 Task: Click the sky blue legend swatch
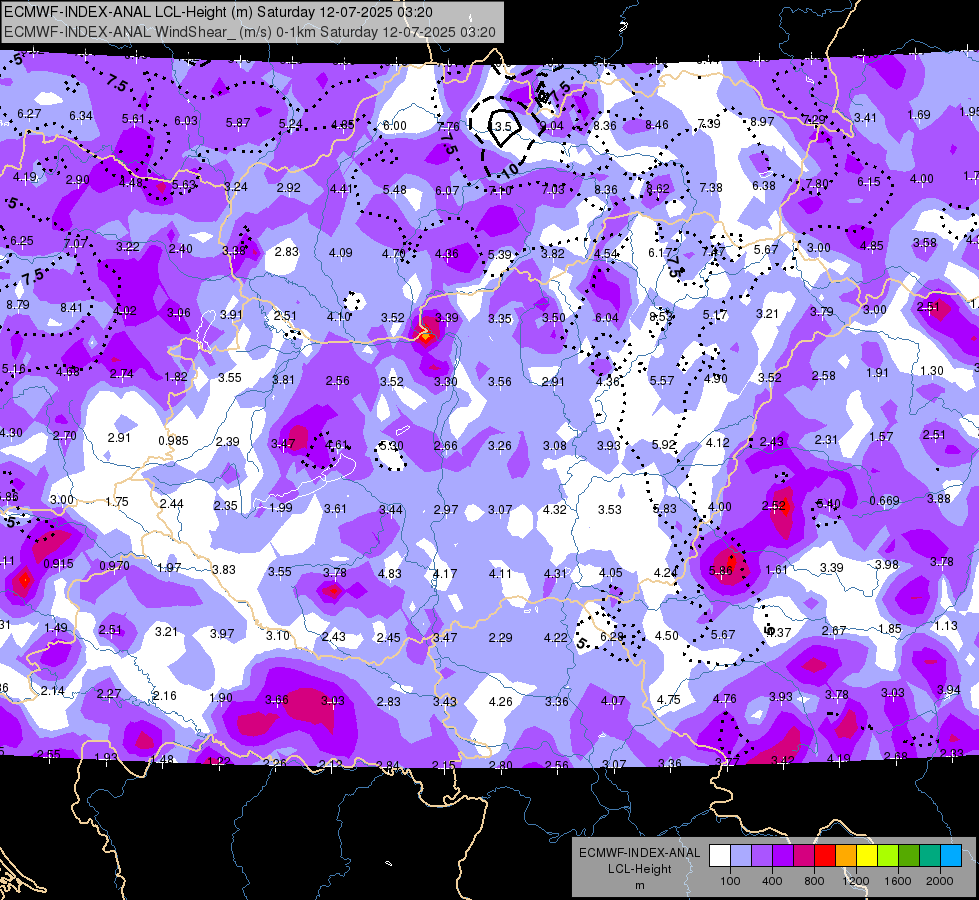[951, 856]
